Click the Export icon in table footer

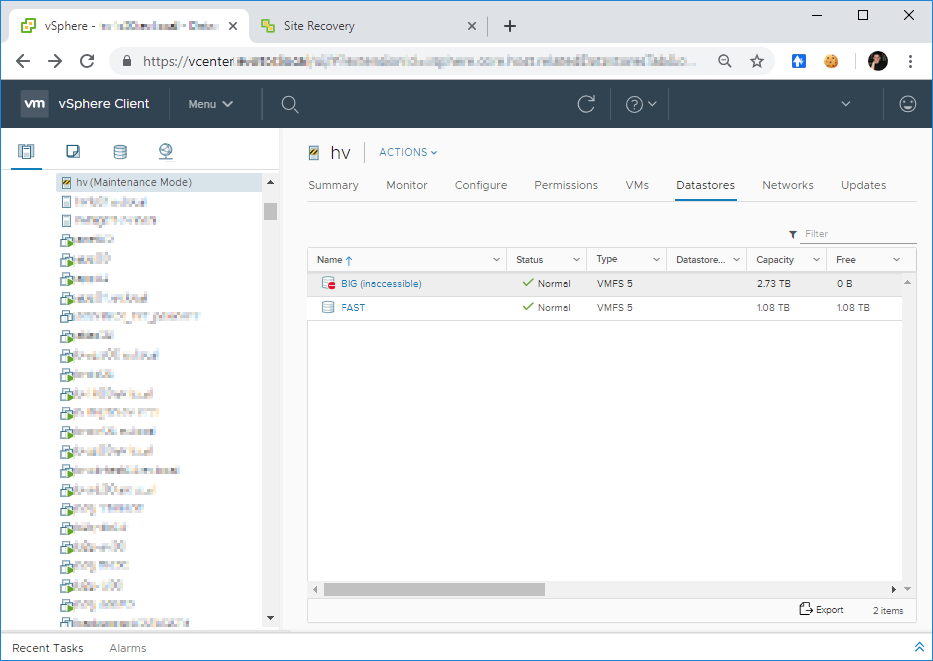click(x=806, y=609)
